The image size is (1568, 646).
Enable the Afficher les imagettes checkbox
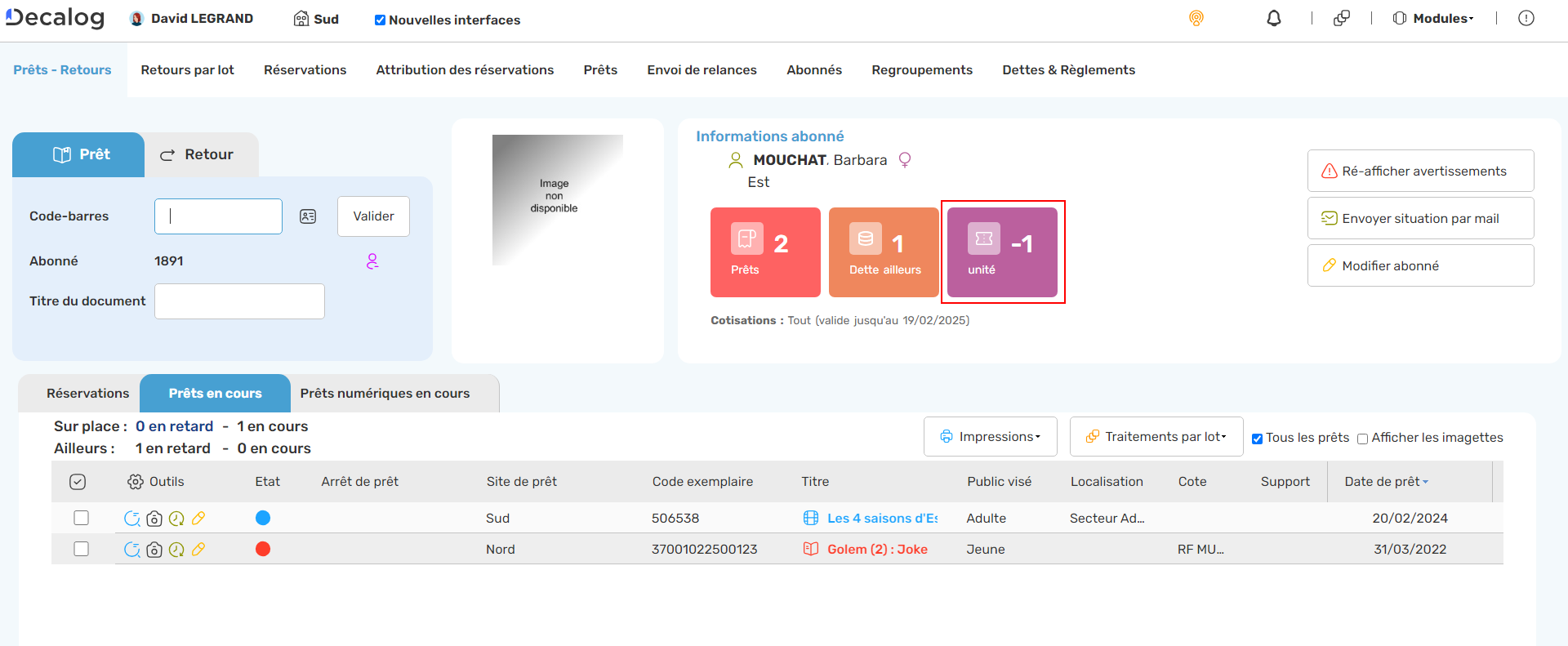(1362, 439)
